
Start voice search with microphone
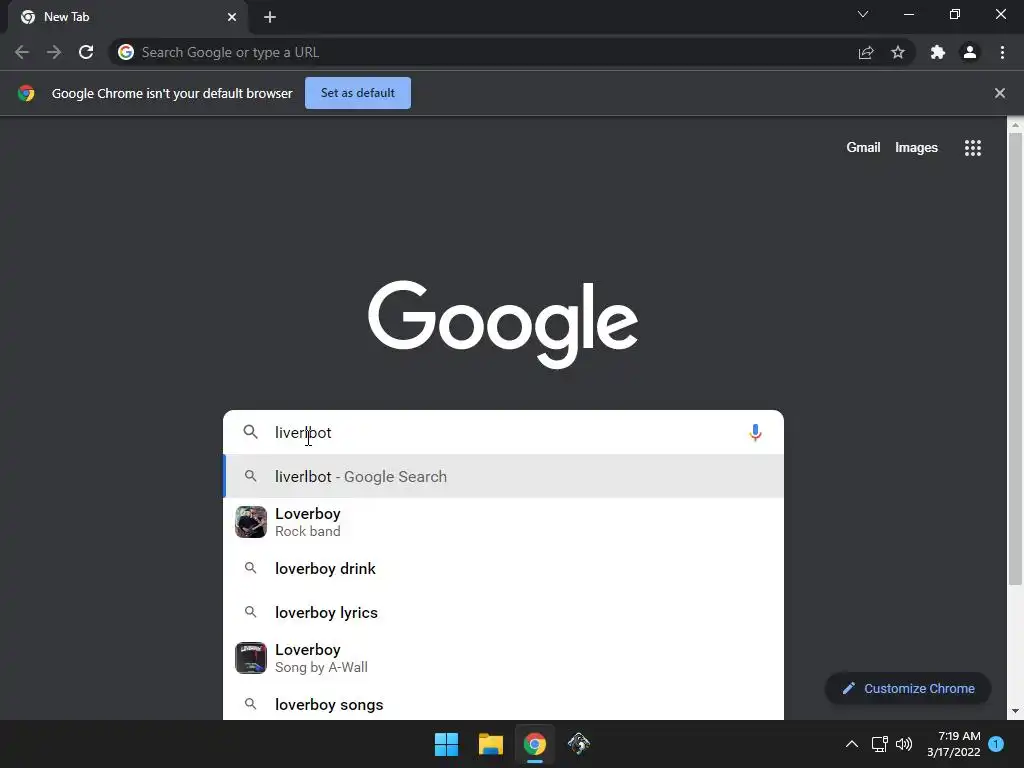pos(755,432)
